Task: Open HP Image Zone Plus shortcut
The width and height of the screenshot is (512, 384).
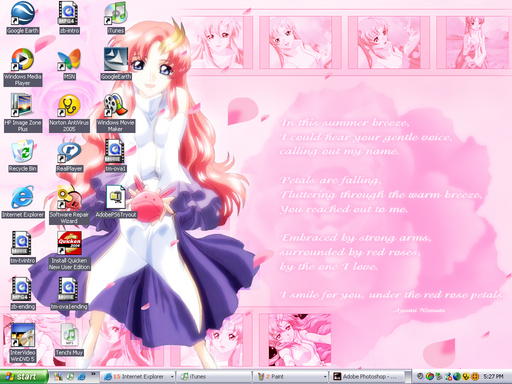Action: tap(22, 113)
